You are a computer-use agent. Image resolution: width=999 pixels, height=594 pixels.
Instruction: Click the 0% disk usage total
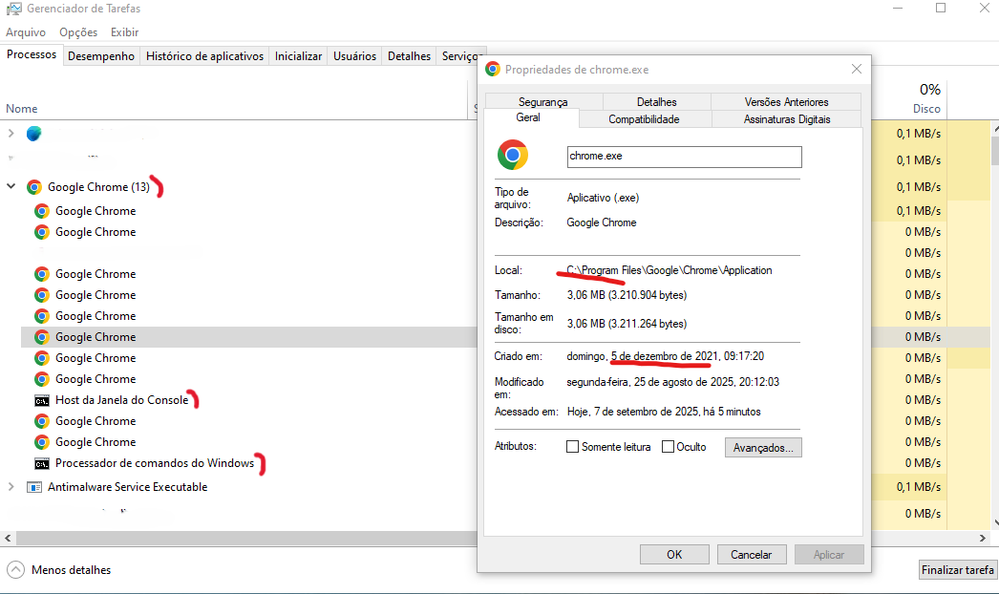930,90
